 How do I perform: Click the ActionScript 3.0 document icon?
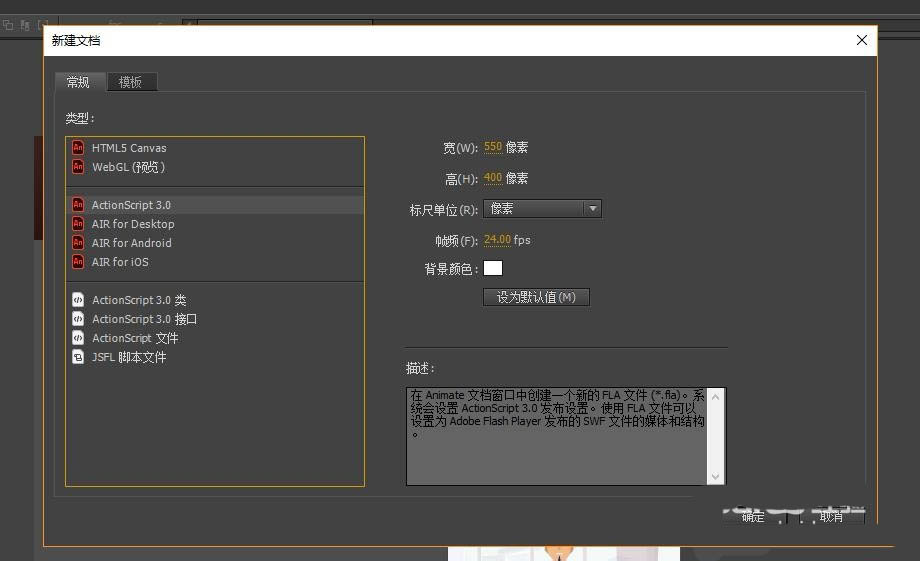(78, 205)
